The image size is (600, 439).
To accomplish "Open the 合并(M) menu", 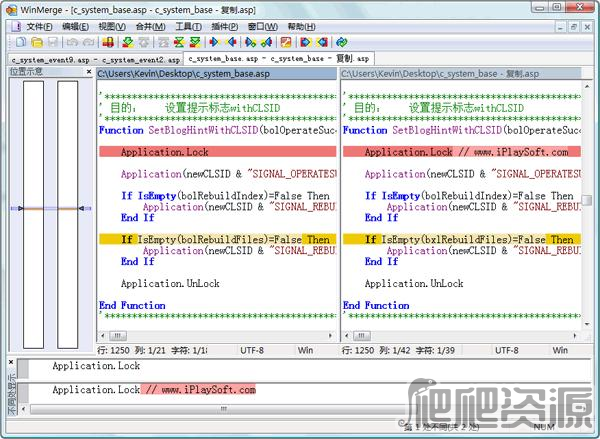I will point(151,26).
